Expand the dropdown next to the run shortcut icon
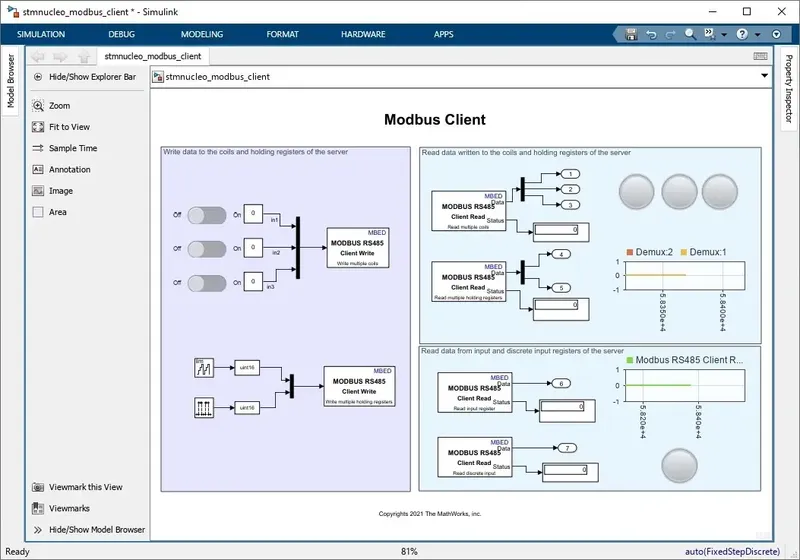The image size is (800, 560). click(724, 35)
